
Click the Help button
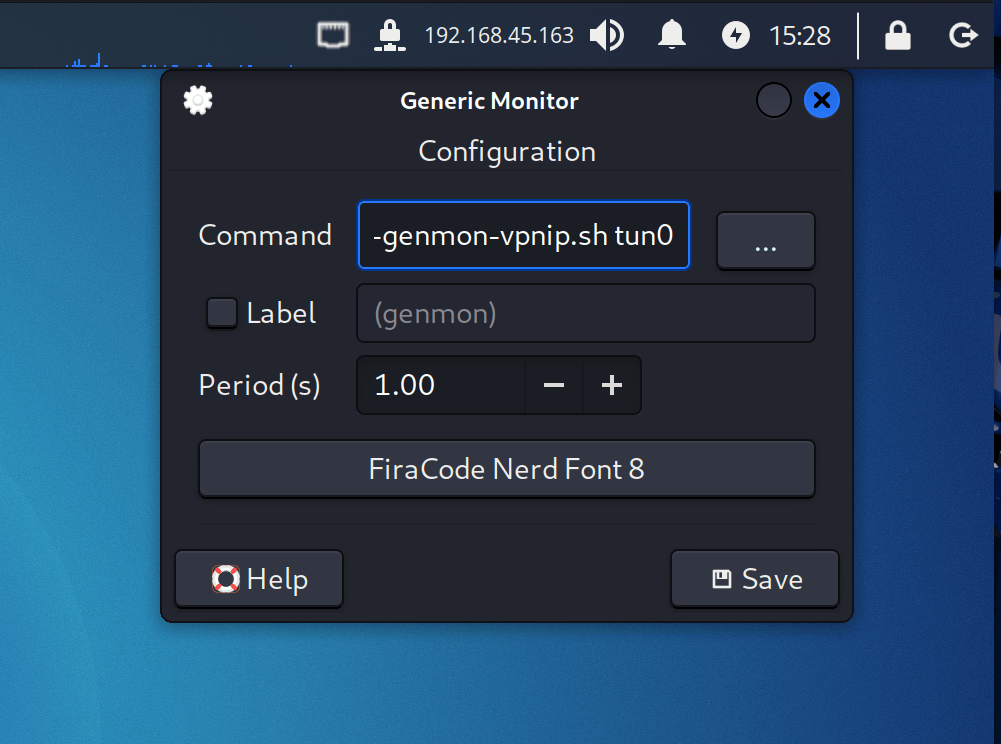coord(259,579)
